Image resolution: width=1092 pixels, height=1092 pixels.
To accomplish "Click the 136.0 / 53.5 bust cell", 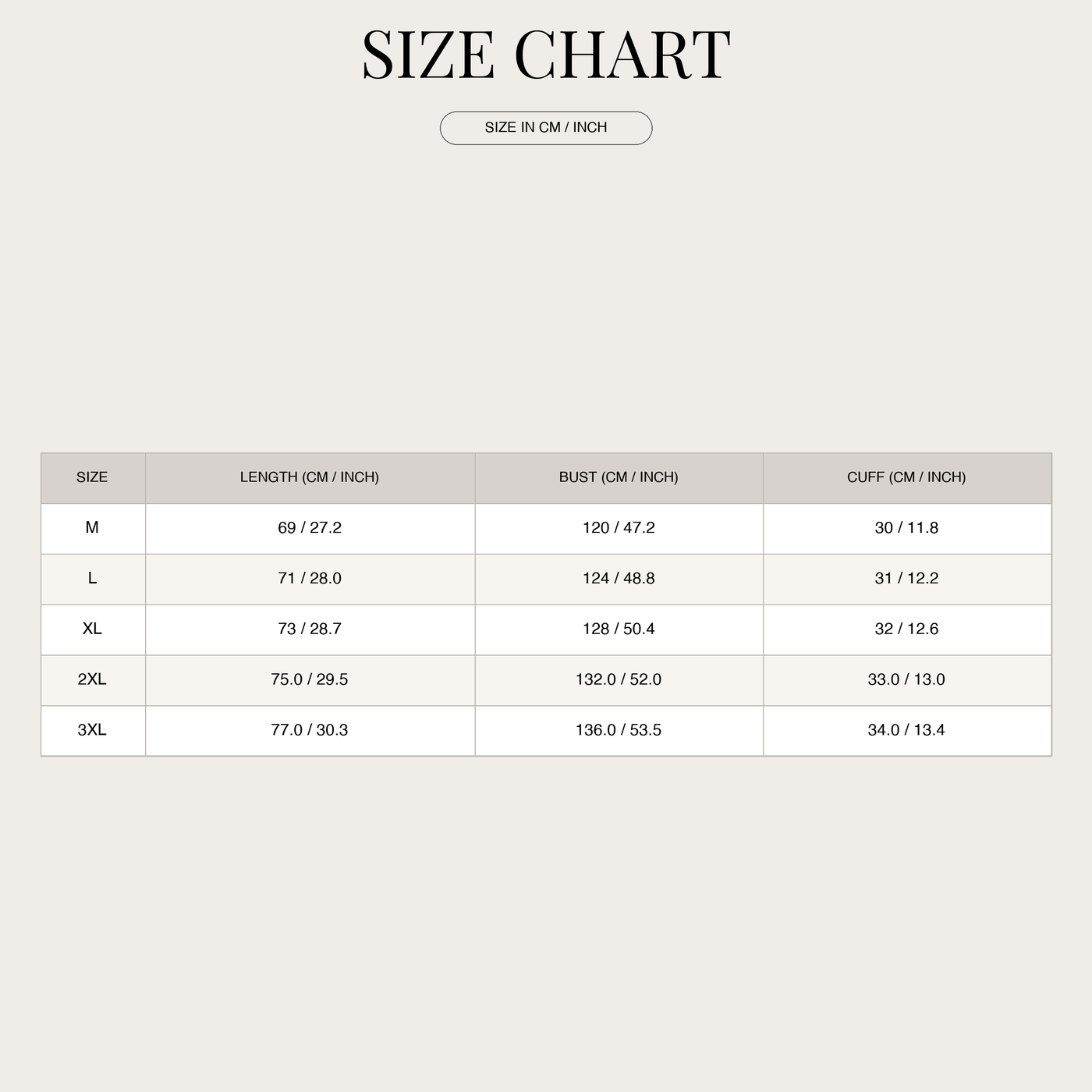I will (x=619, y=731).
